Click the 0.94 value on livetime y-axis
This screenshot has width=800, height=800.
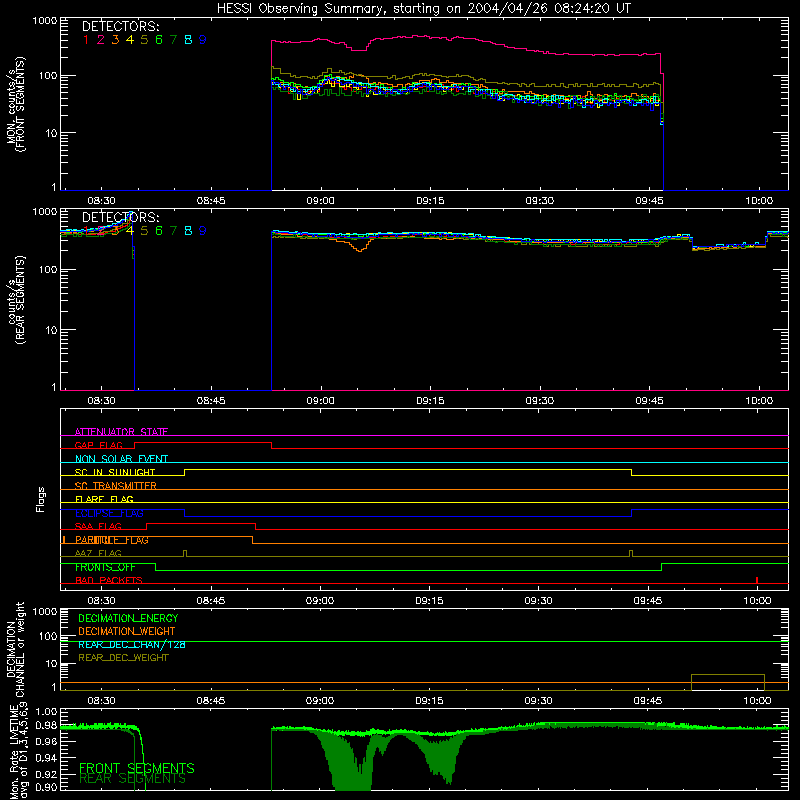46,758
